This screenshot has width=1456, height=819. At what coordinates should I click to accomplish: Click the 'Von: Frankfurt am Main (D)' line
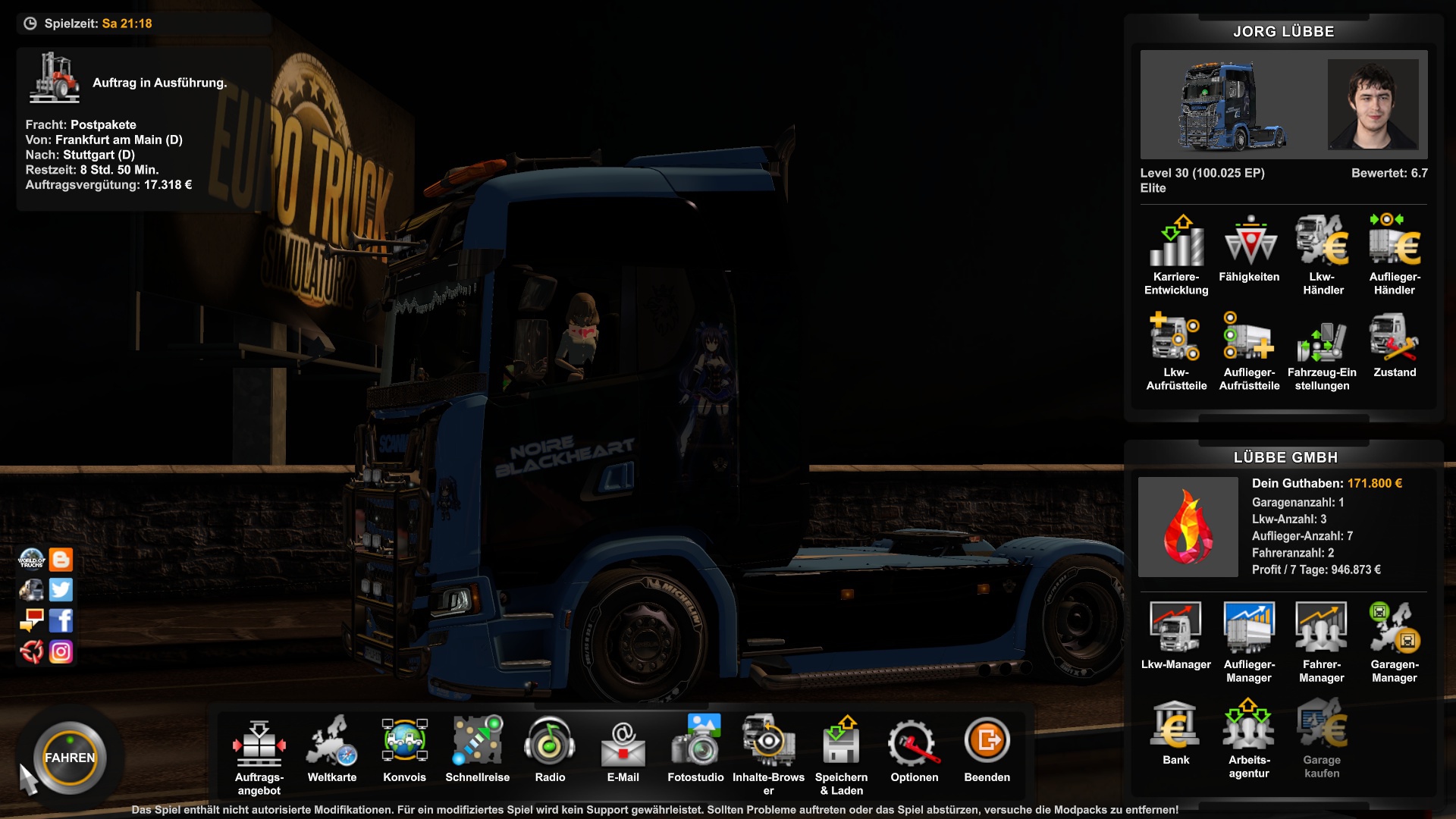pyautogui.click(x=104, y=140)
